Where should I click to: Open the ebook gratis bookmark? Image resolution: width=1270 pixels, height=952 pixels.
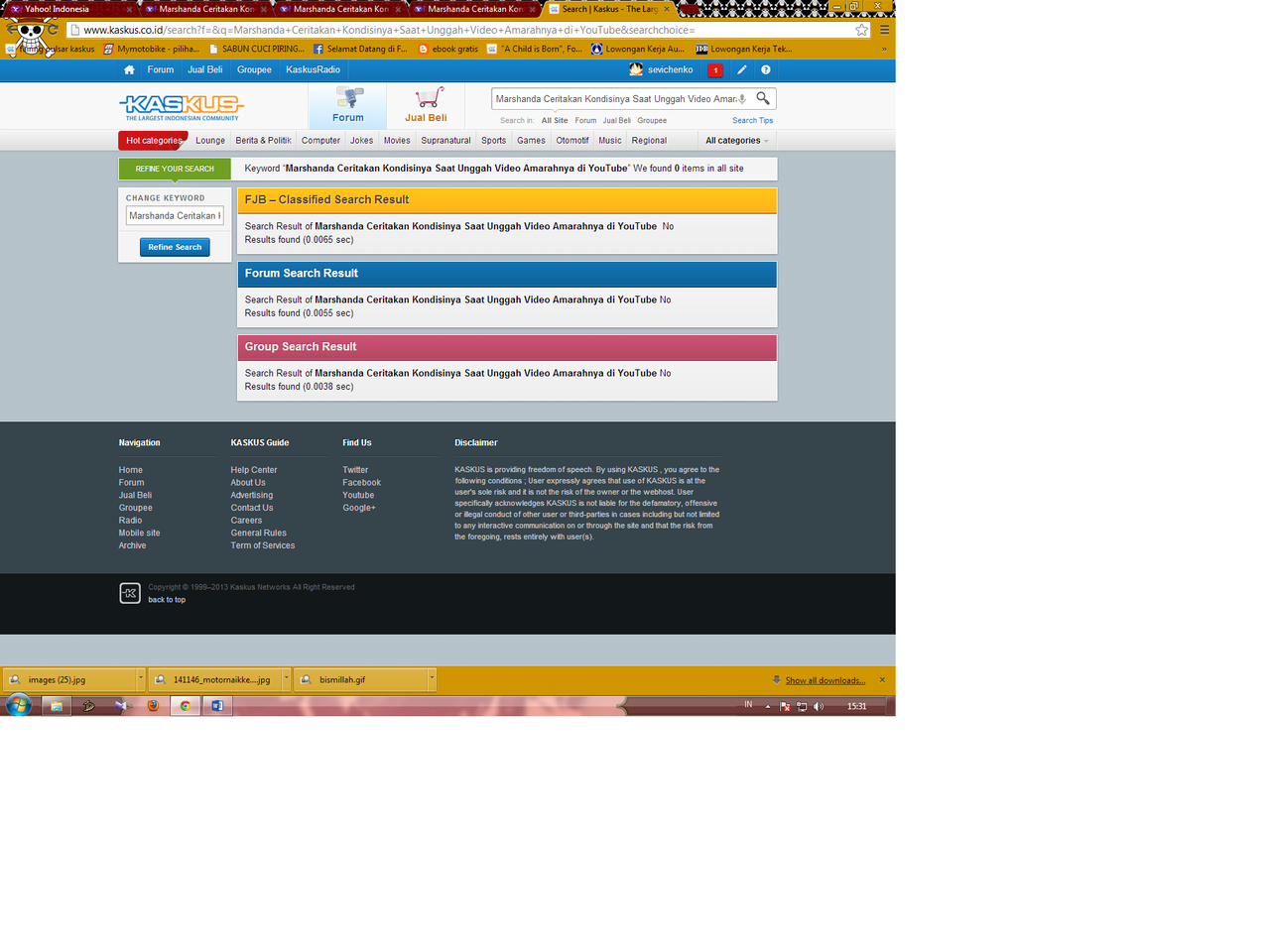click(448, 49)
